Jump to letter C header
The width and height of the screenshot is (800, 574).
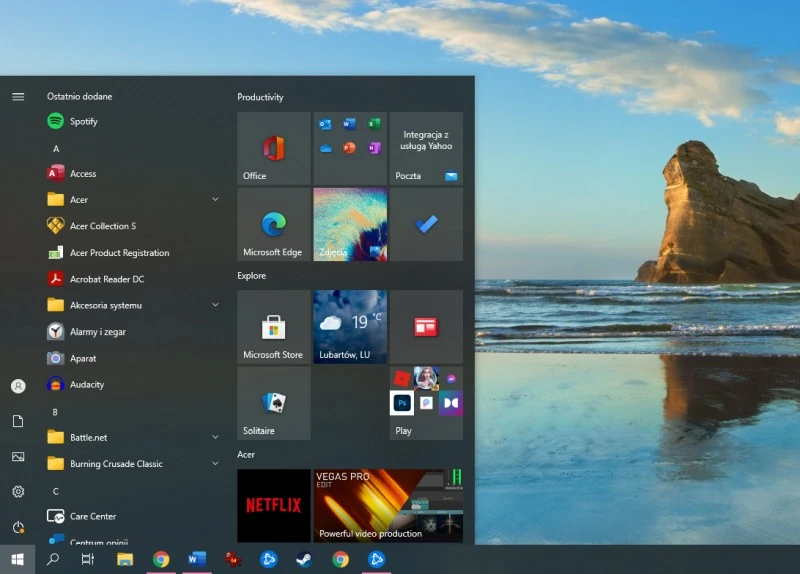pos(56,491)
